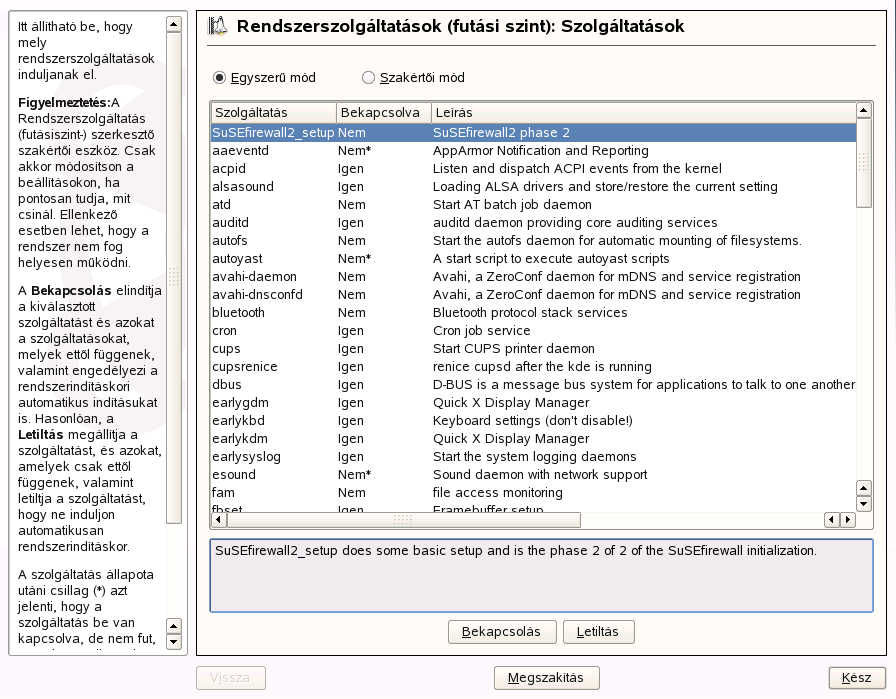The image size is (896, 699).
Task: Click the table horizontal scrollbar left arrow at the left end
Action: 219,520
